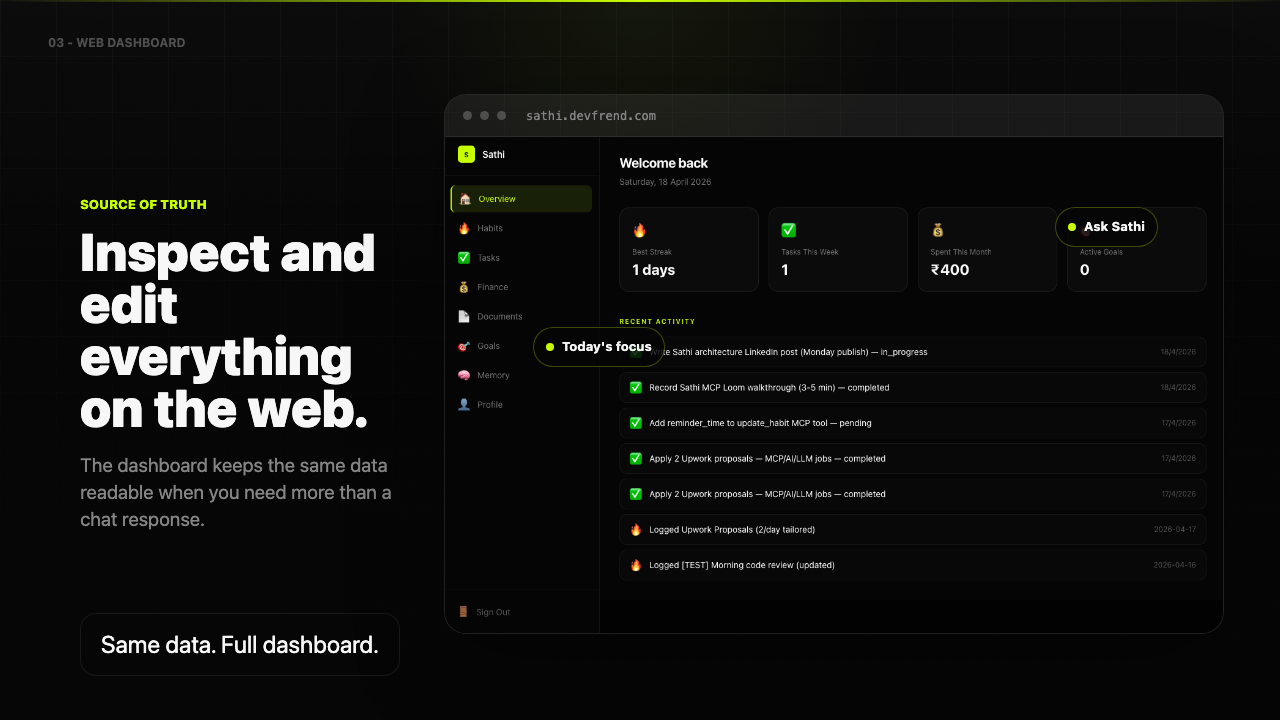1280x720 pixels.
Task: Click the fire icon in Best Streak card
Action: point(640,230)
